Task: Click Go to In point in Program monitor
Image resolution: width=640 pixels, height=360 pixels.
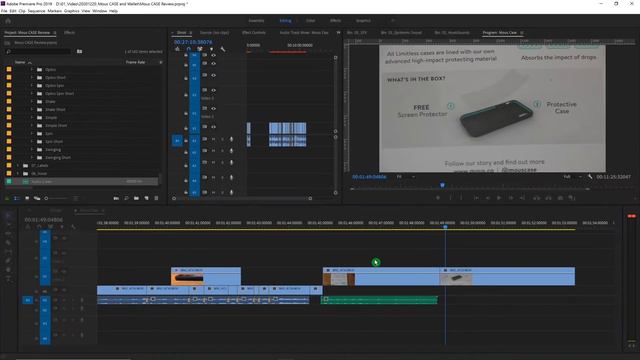Action: (476, 198)
